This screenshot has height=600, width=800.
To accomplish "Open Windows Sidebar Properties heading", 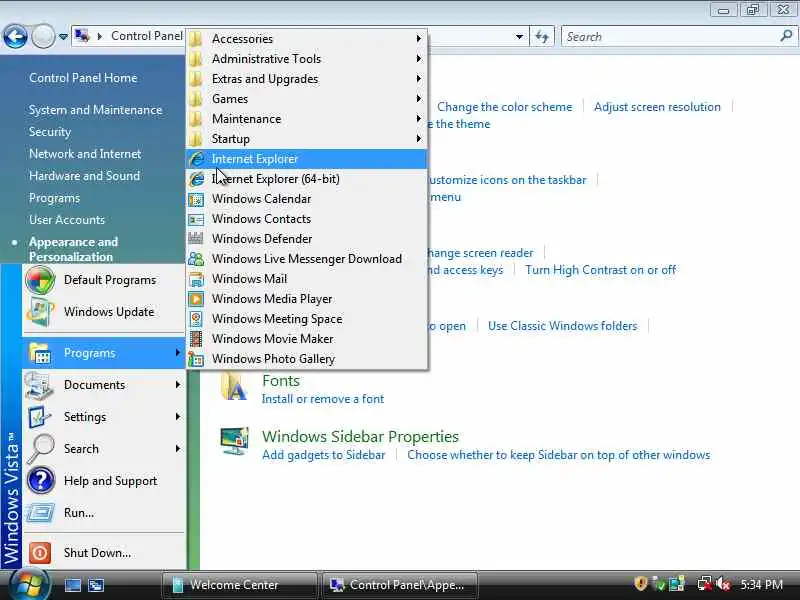I will tap(360, 437).
